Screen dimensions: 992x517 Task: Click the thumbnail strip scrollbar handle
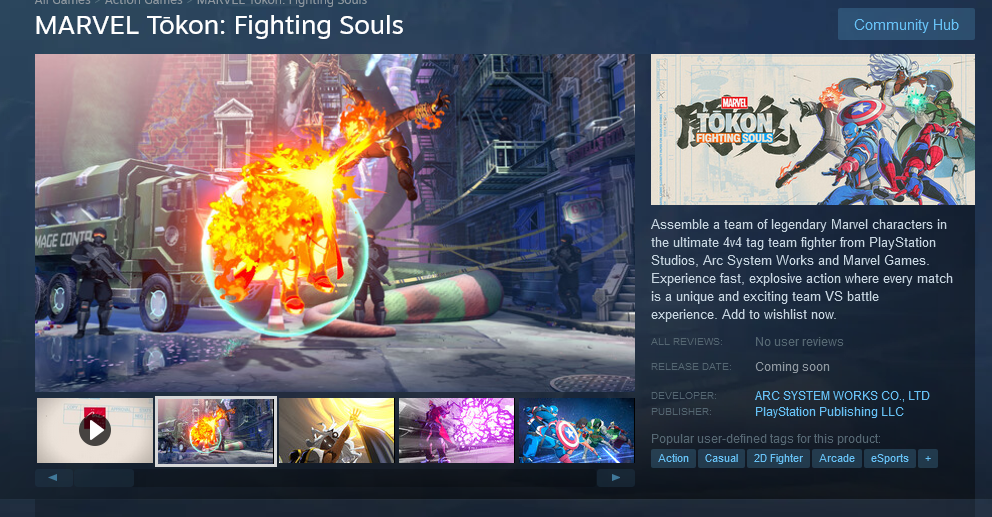point(104,478)
